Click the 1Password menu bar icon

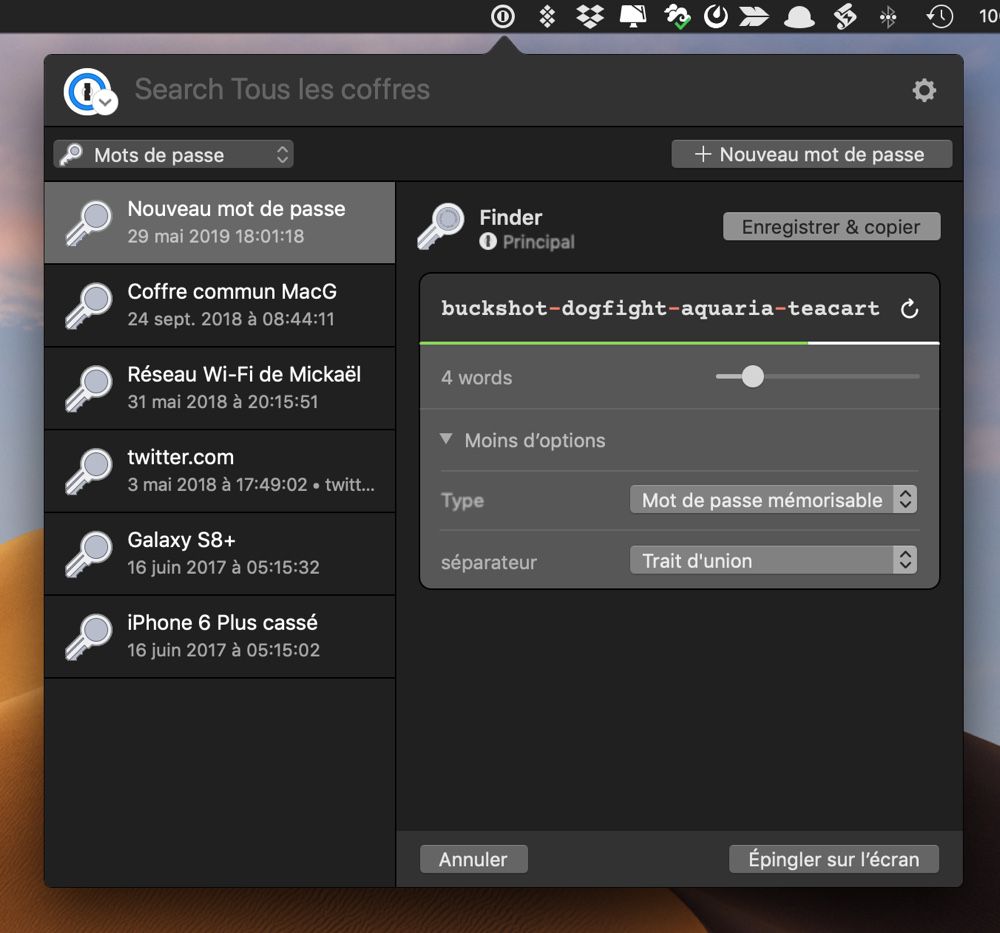point(503,16)
